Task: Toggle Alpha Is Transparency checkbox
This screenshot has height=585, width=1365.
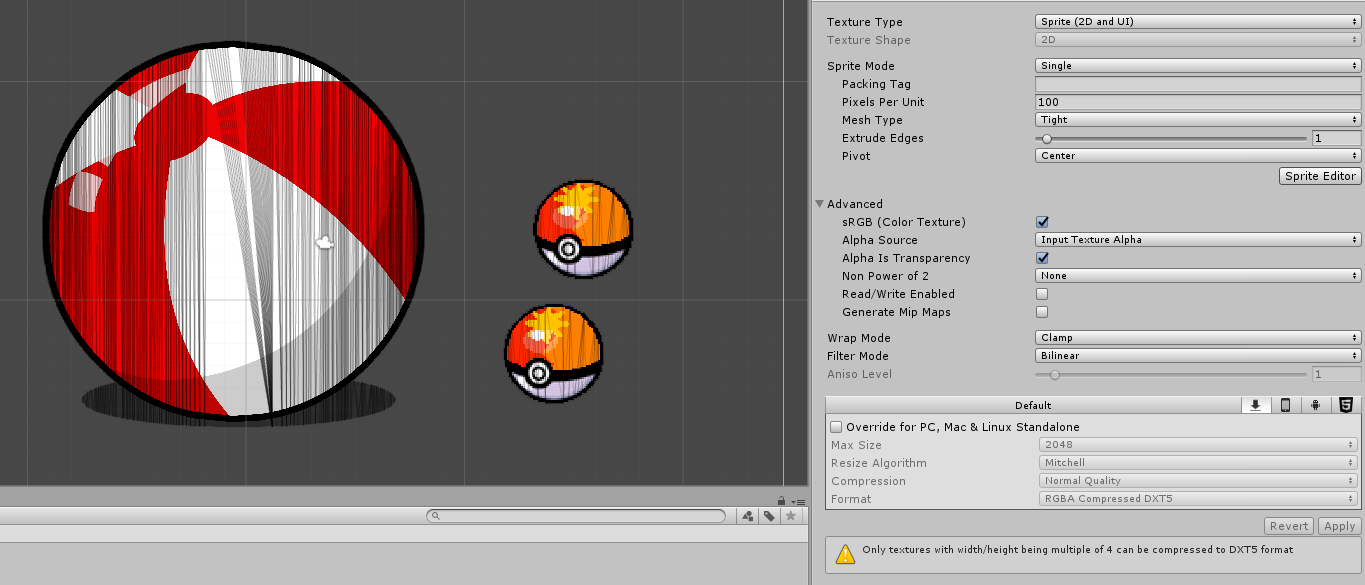Action: coord(1042,258)
